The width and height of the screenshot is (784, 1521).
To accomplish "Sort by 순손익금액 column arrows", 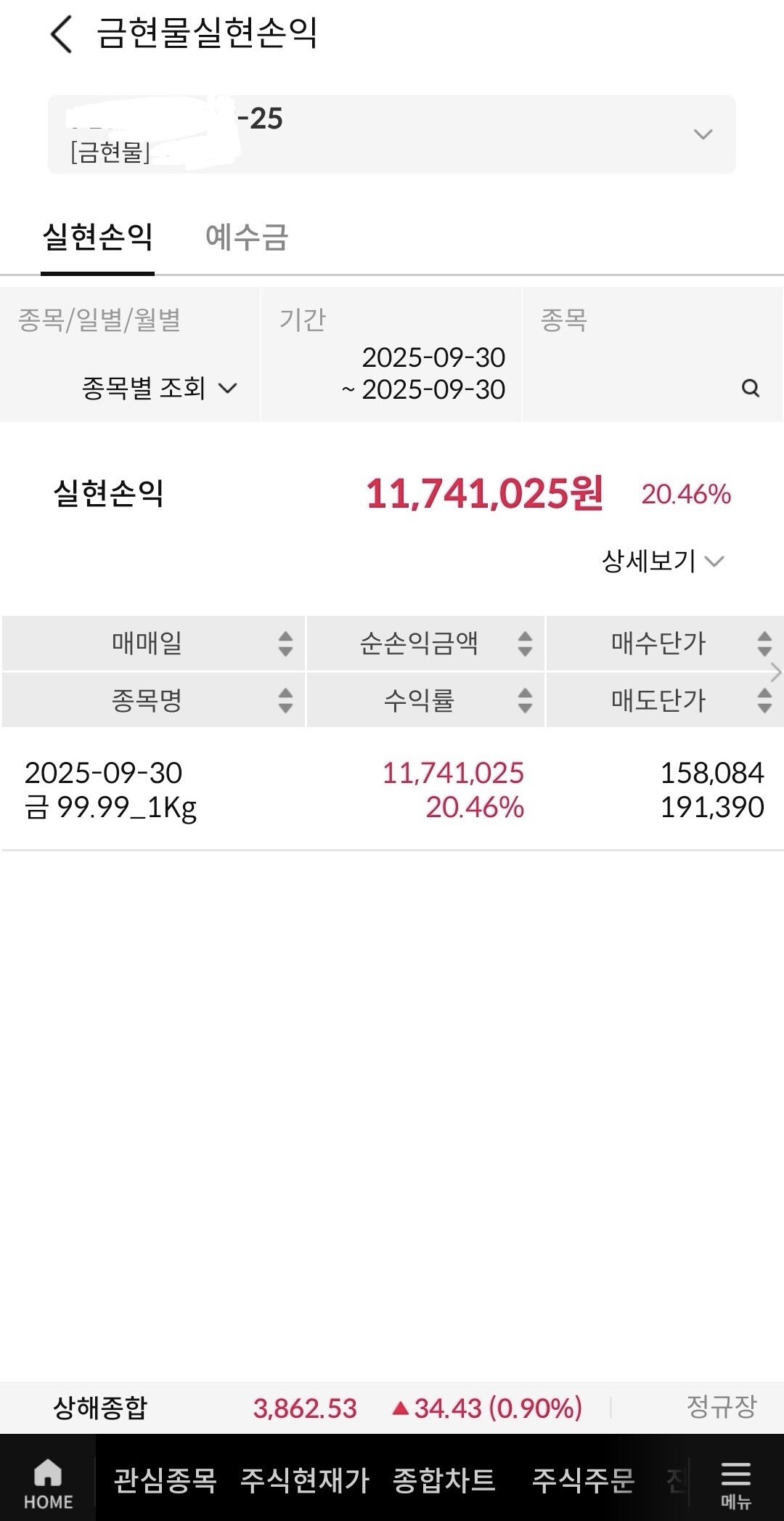I will pyautogui.click(x=525, y=644).
